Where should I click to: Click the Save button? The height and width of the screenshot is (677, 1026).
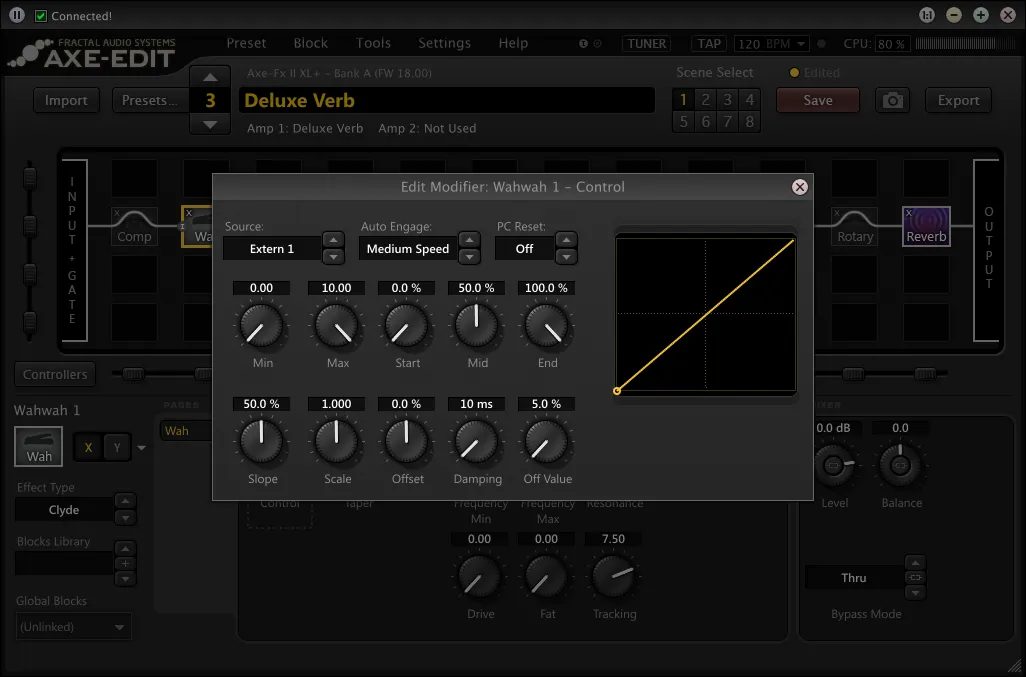pyautogui.click(x=817, y=100)
